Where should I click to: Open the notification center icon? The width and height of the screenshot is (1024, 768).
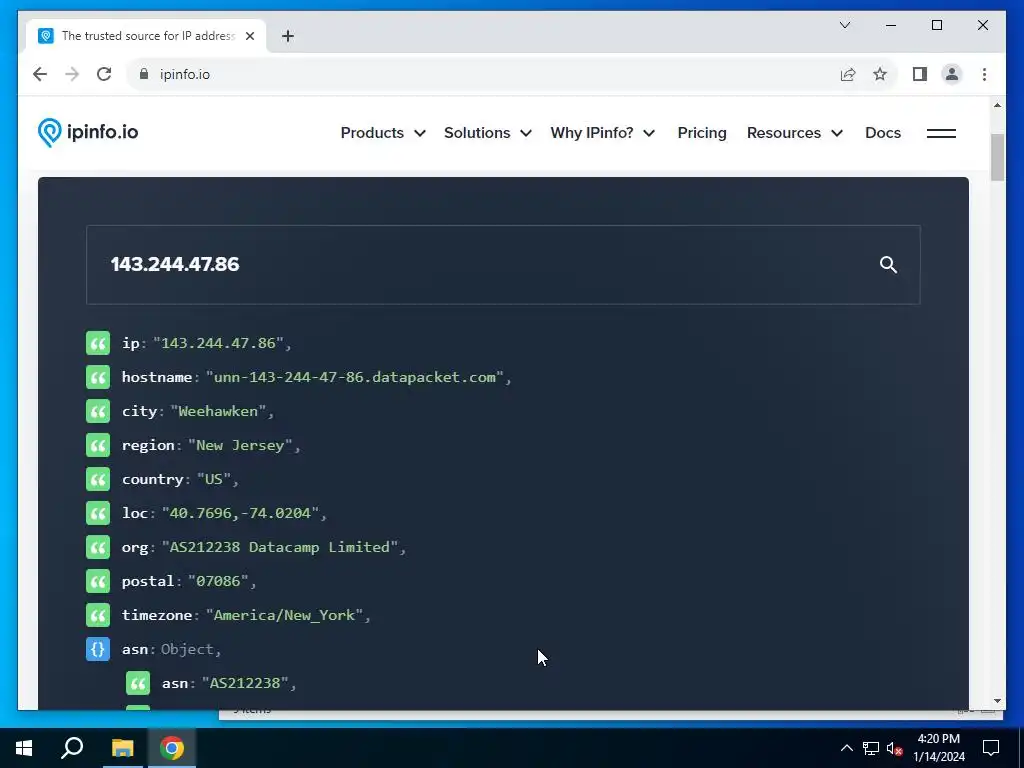(991, 748)
